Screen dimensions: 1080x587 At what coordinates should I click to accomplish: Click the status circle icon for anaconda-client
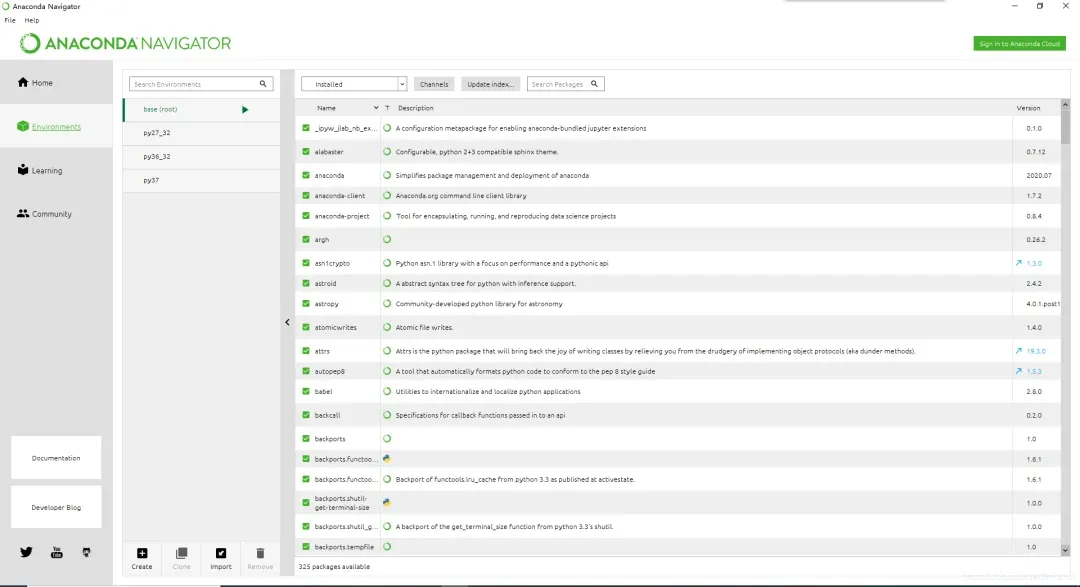[x=387, y=196]
